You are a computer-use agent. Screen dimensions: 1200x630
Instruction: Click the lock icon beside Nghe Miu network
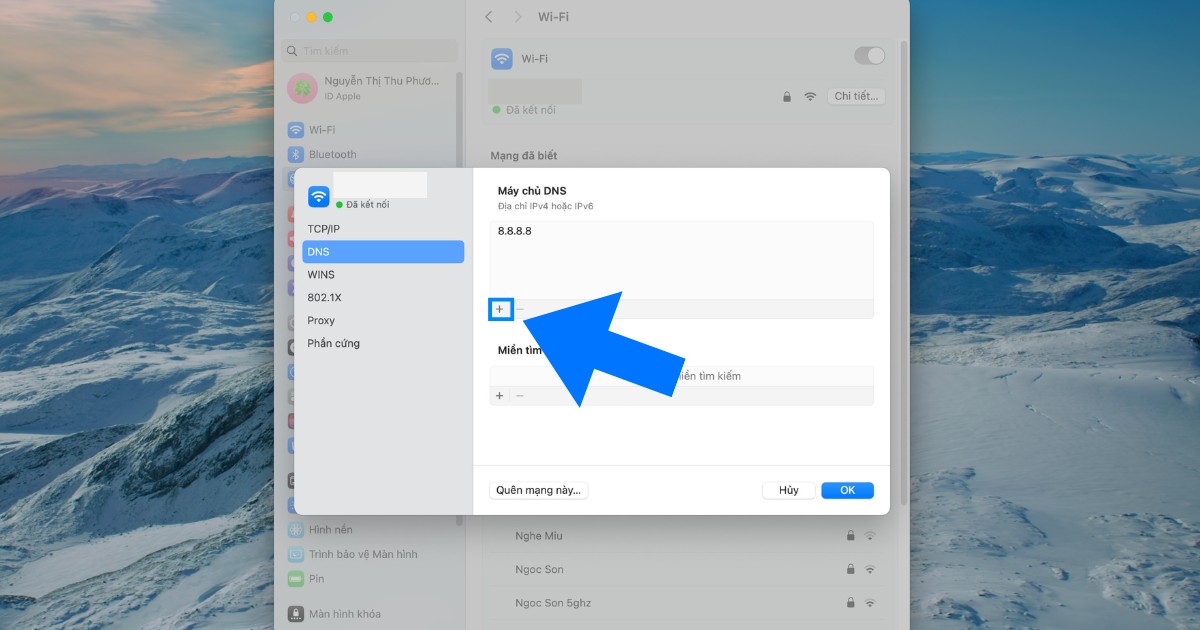click(x=851, y=535)
